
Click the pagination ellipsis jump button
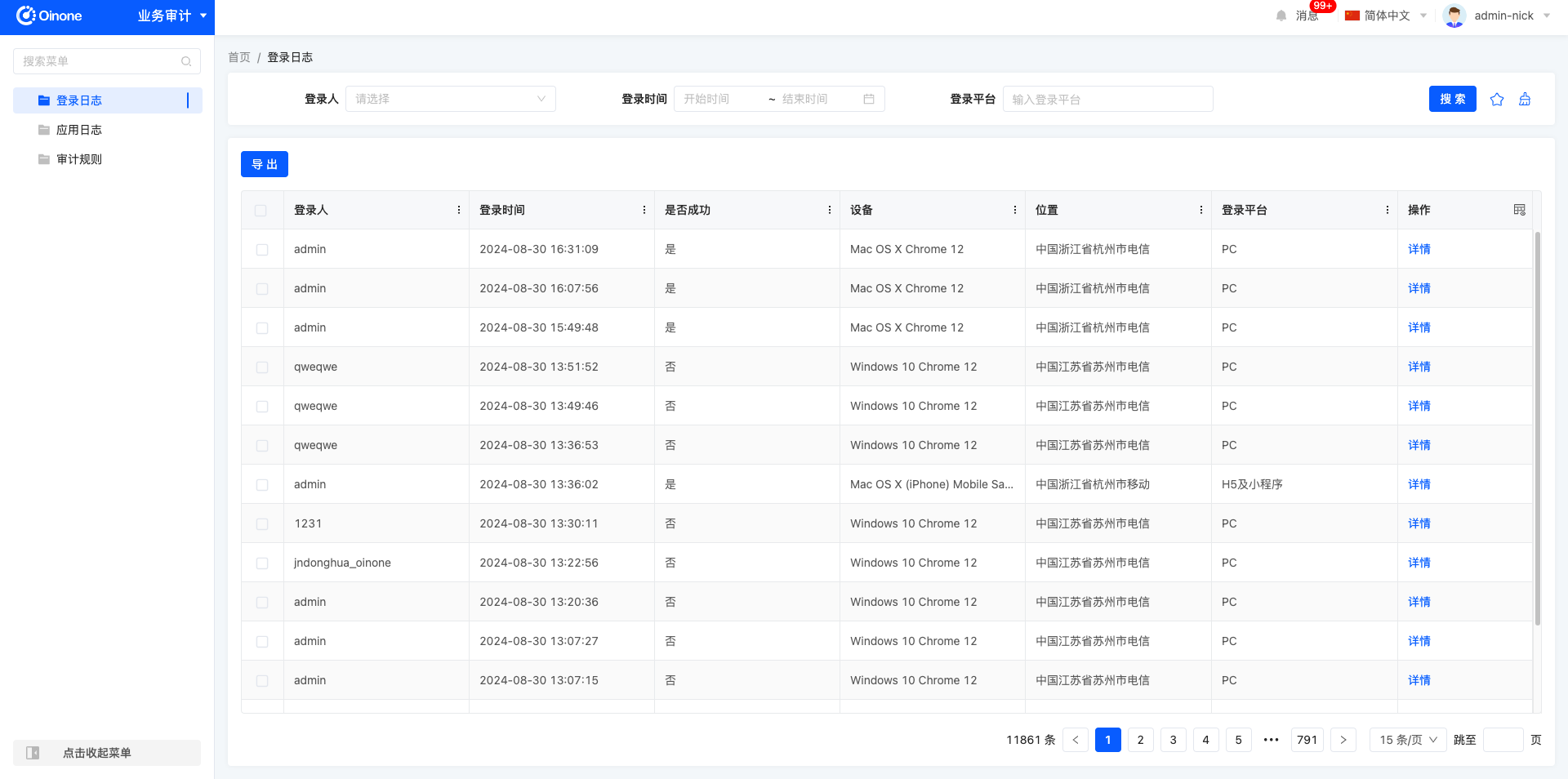coord(1272,740)
